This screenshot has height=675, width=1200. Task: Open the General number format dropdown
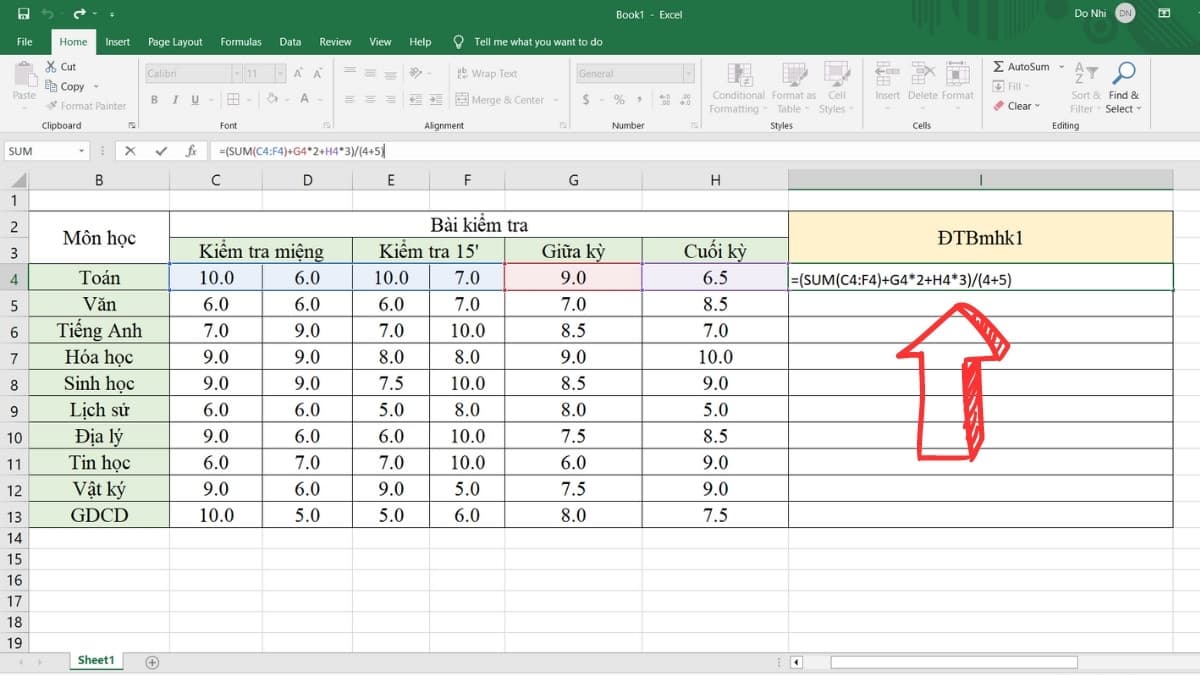click(690, 73)
